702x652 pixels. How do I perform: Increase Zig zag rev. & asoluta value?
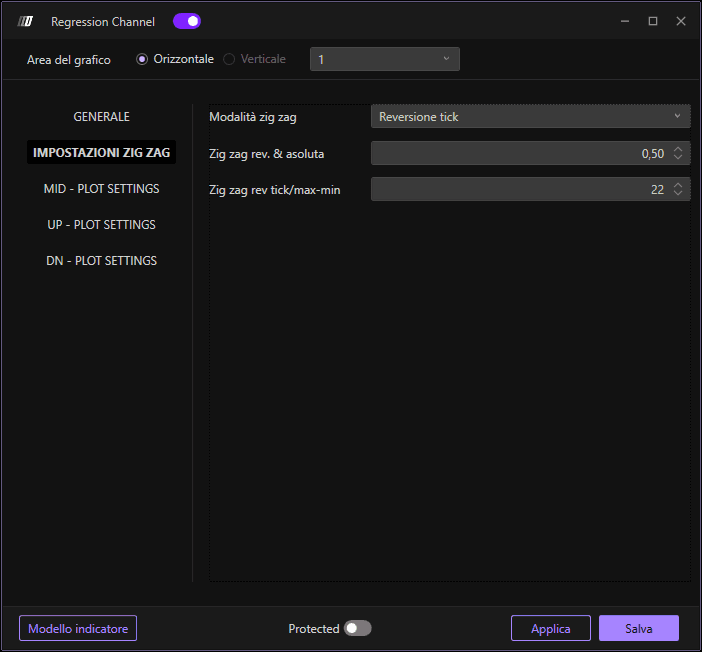(678, 149)
